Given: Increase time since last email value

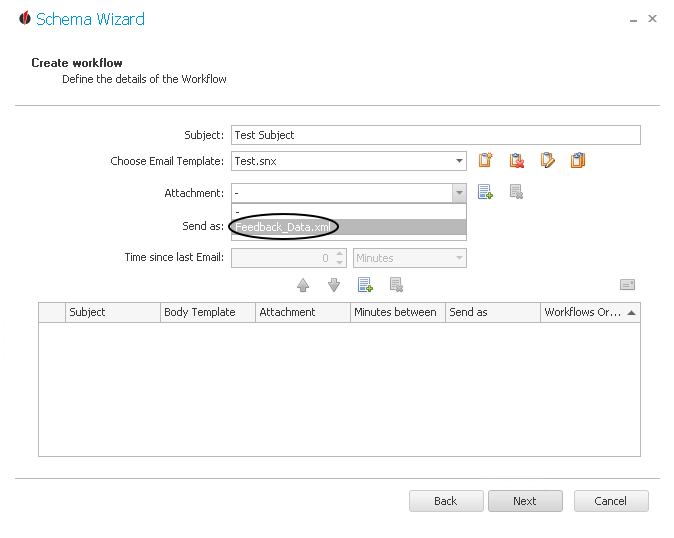Looking at the screenshot, I should 340,254.
